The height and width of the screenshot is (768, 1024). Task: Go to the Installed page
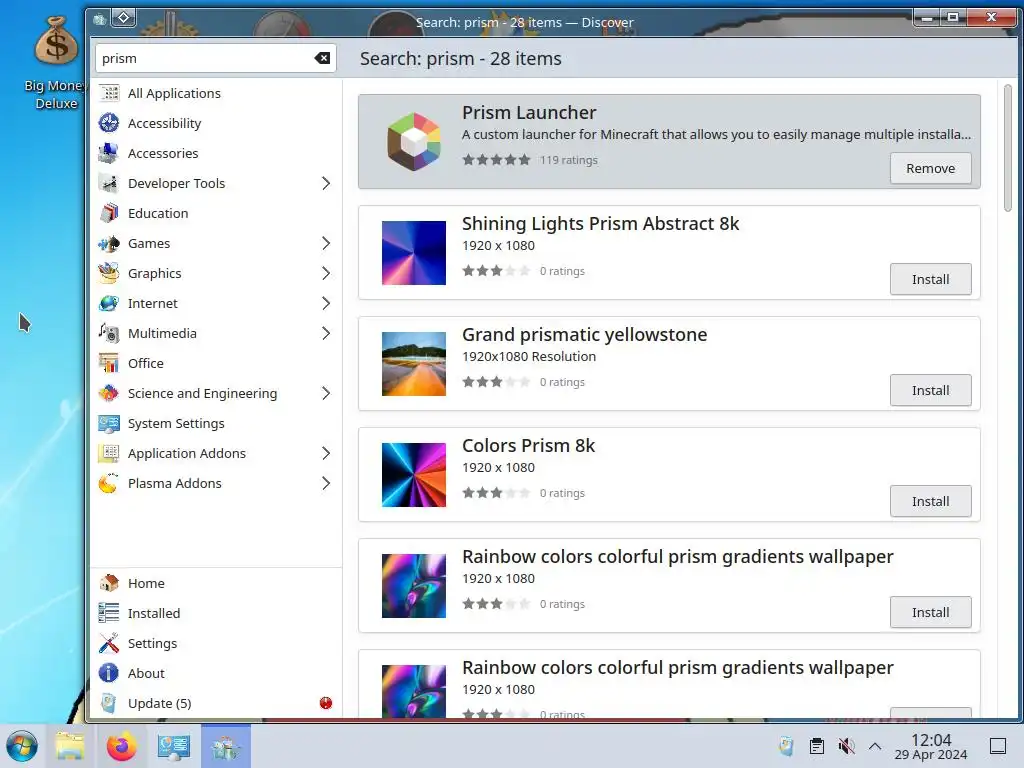coord(216,613)
